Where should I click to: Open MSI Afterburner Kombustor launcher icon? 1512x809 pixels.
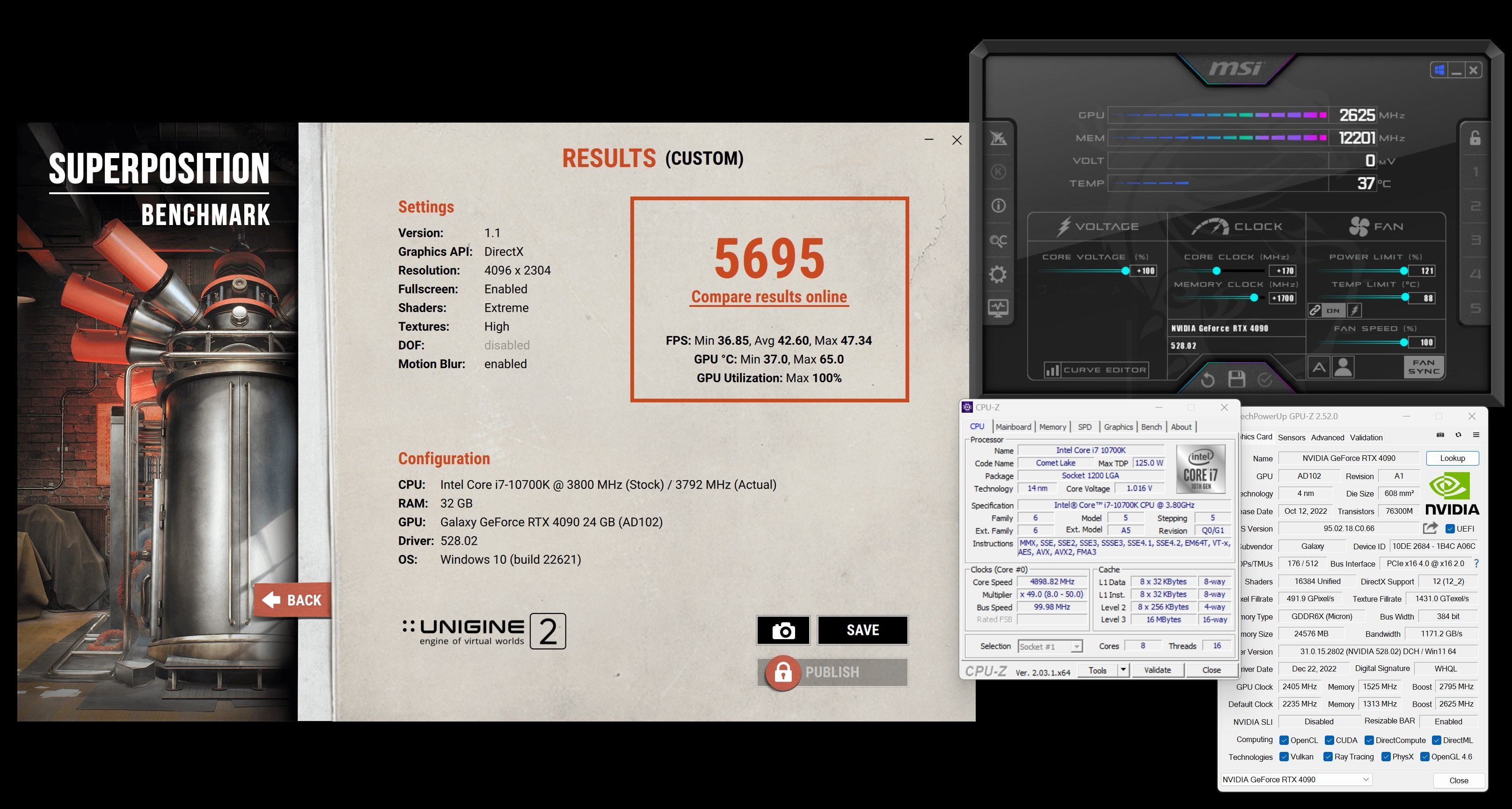click(x=999, y=138)
